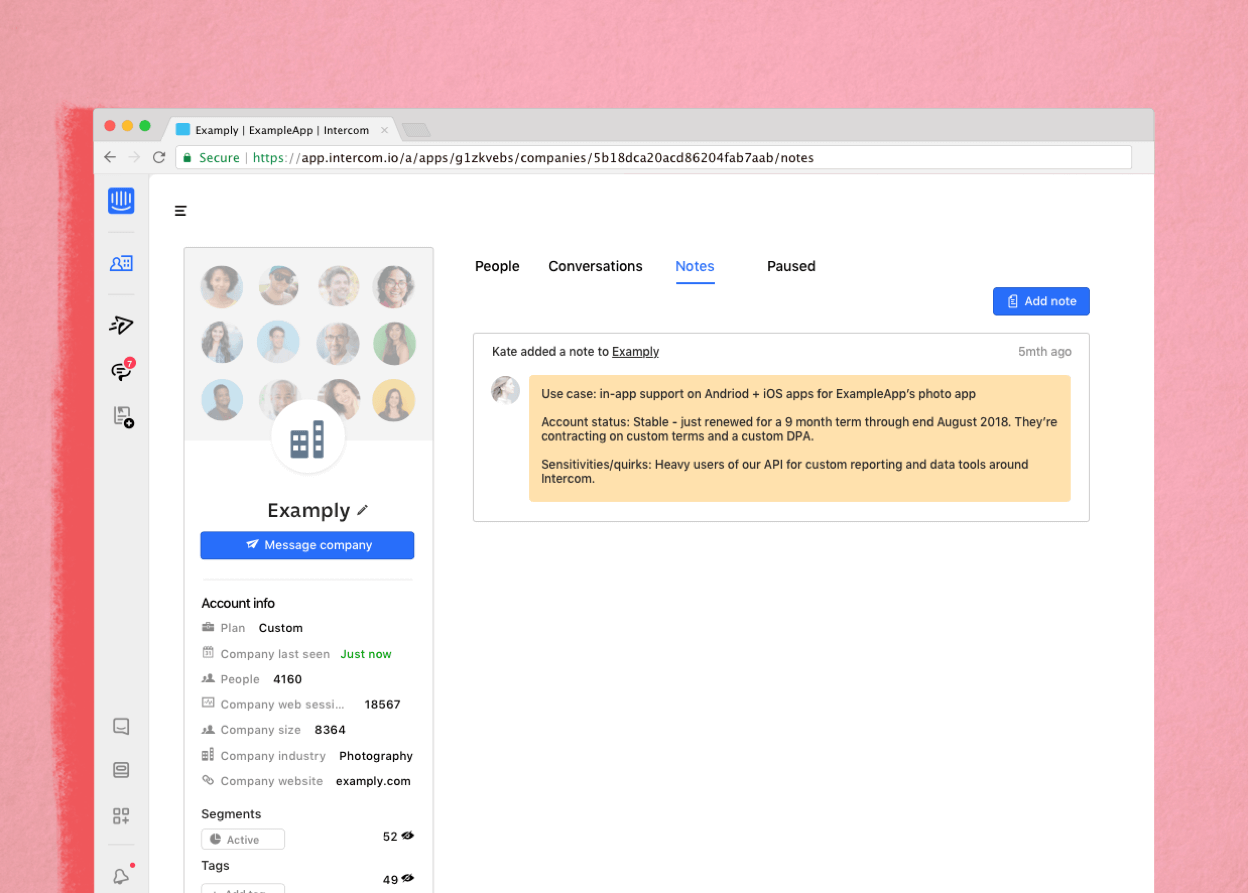This screenshot has height=893, width=1248.
Task: Switch to the People tab
Action: 497,266
